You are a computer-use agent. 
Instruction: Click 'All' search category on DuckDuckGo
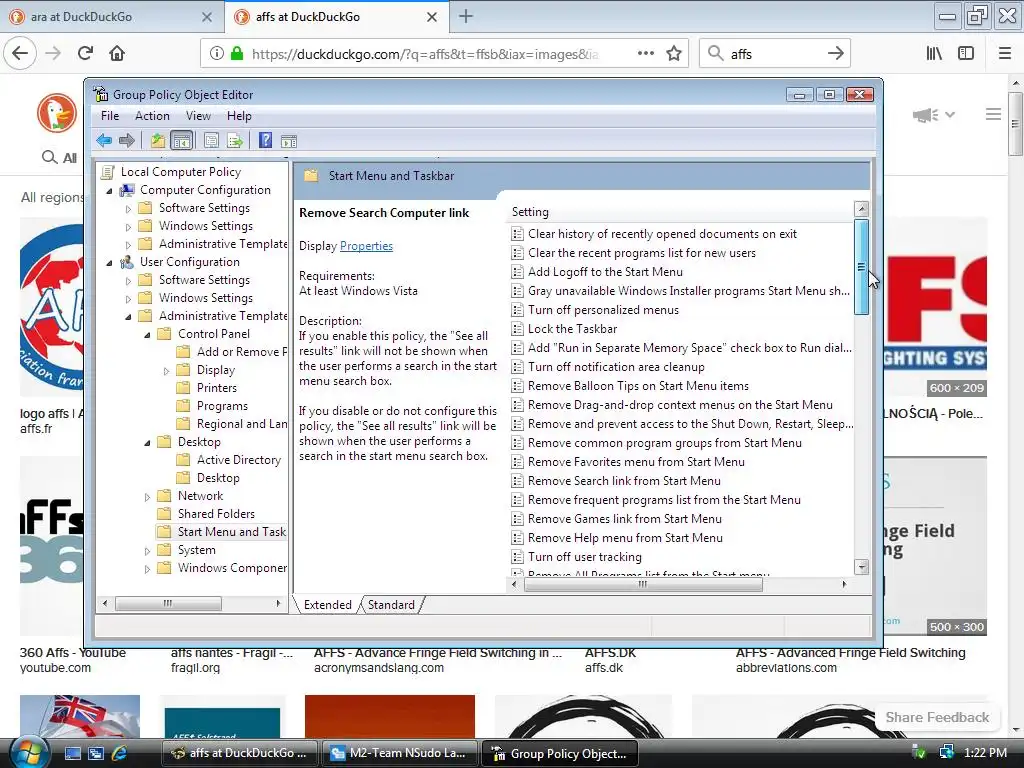point(60,157)
